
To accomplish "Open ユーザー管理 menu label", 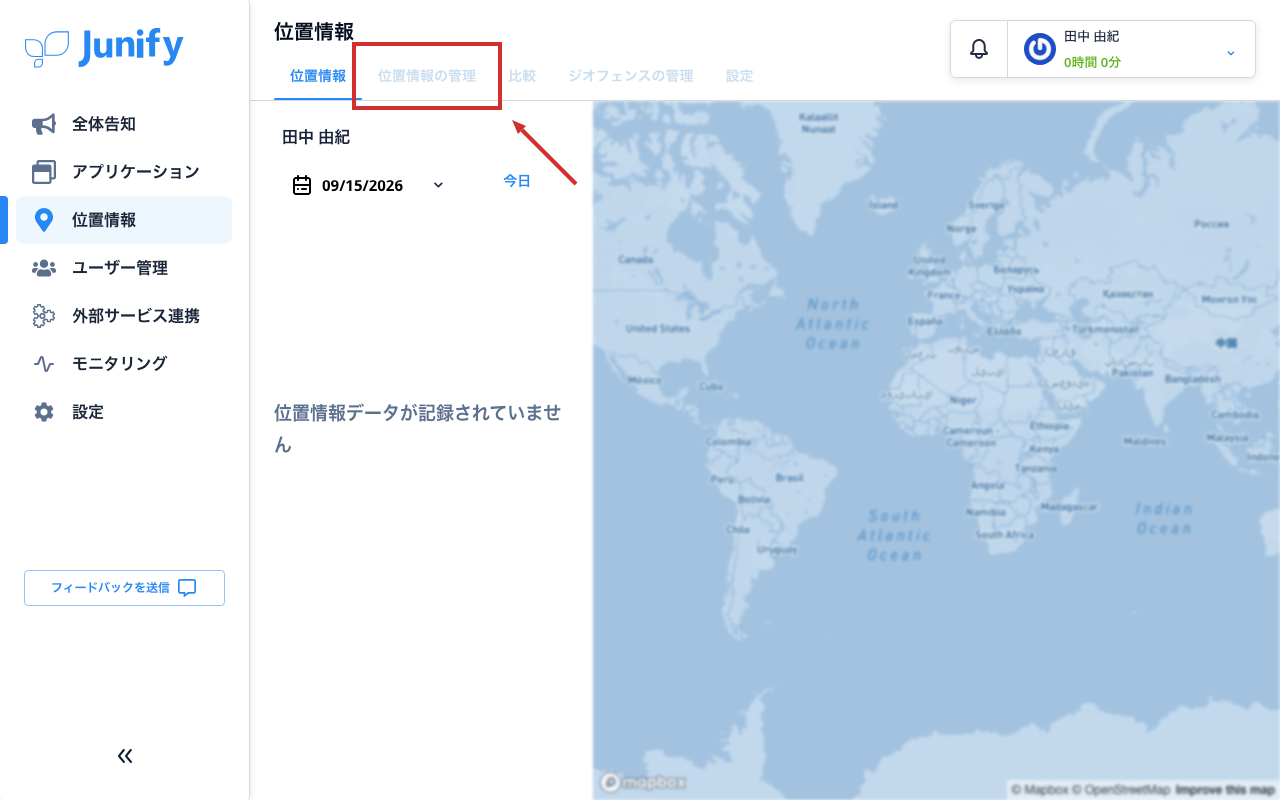I will 120,268.
